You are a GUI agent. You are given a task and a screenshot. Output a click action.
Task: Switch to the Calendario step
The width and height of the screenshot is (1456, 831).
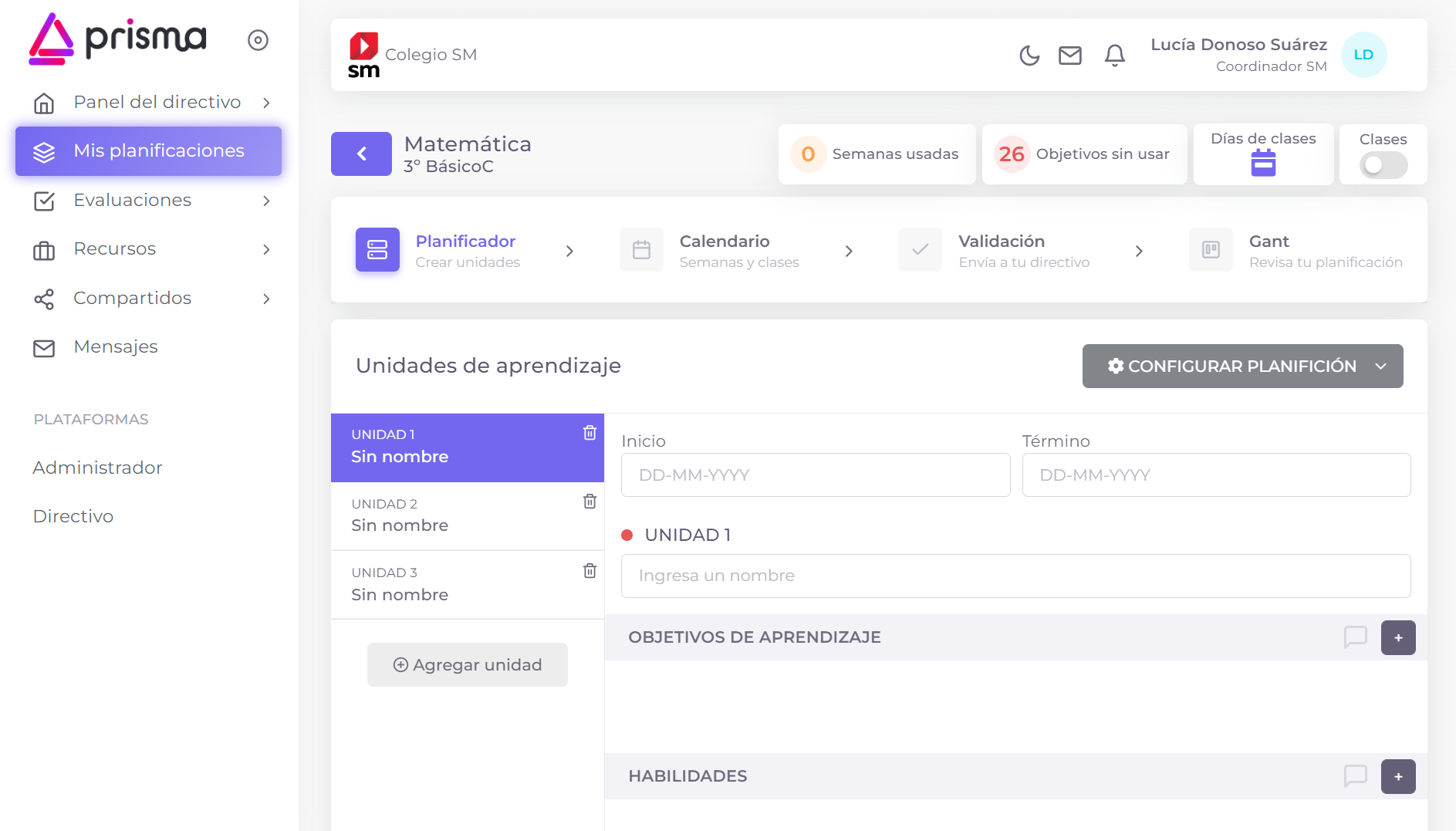[x=724, y=250]
